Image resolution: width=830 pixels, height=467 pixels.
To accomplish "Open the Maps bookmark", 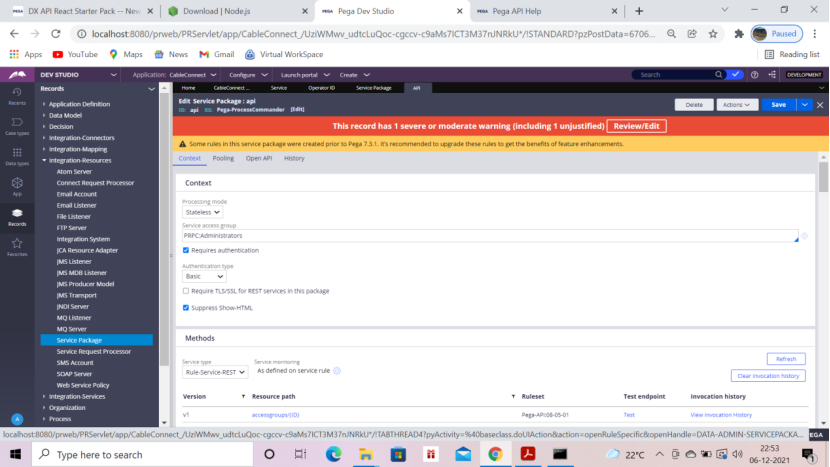I will click(125, 54).
